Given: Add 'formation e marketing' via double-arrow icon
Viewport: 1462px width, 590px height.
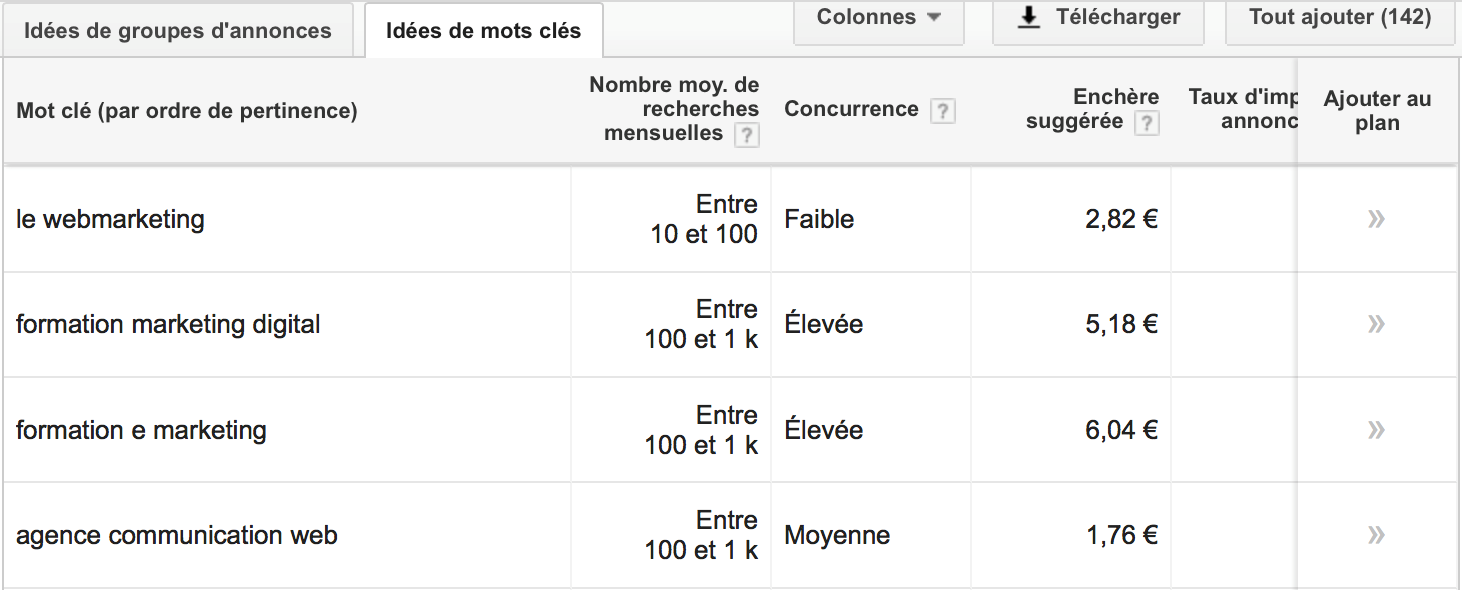Looking at the screenshot, I should click(1377, 429).
